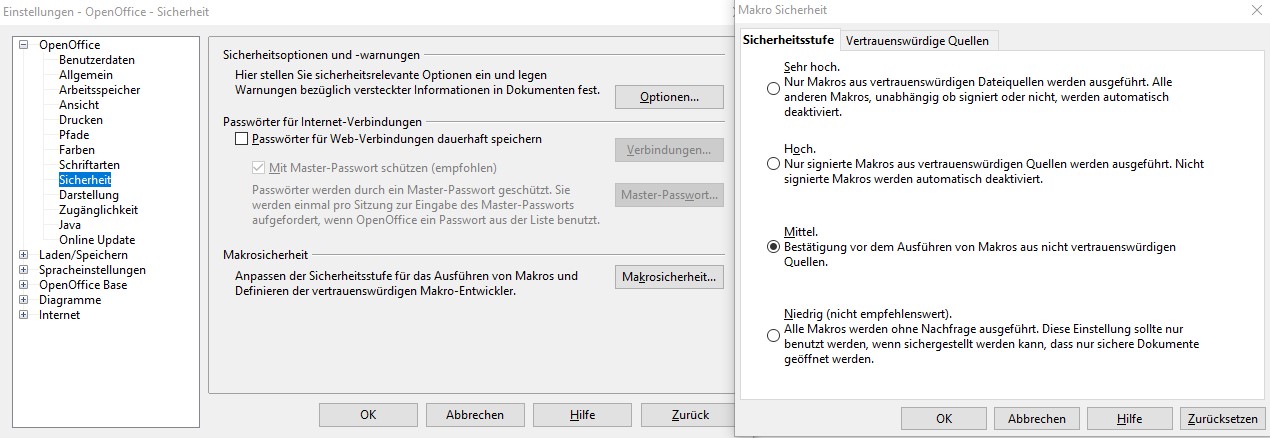Screen dimensions: 1270x438
Task: Confirm Makro Sicherheit dialog with OK
Action: point(943,419)
